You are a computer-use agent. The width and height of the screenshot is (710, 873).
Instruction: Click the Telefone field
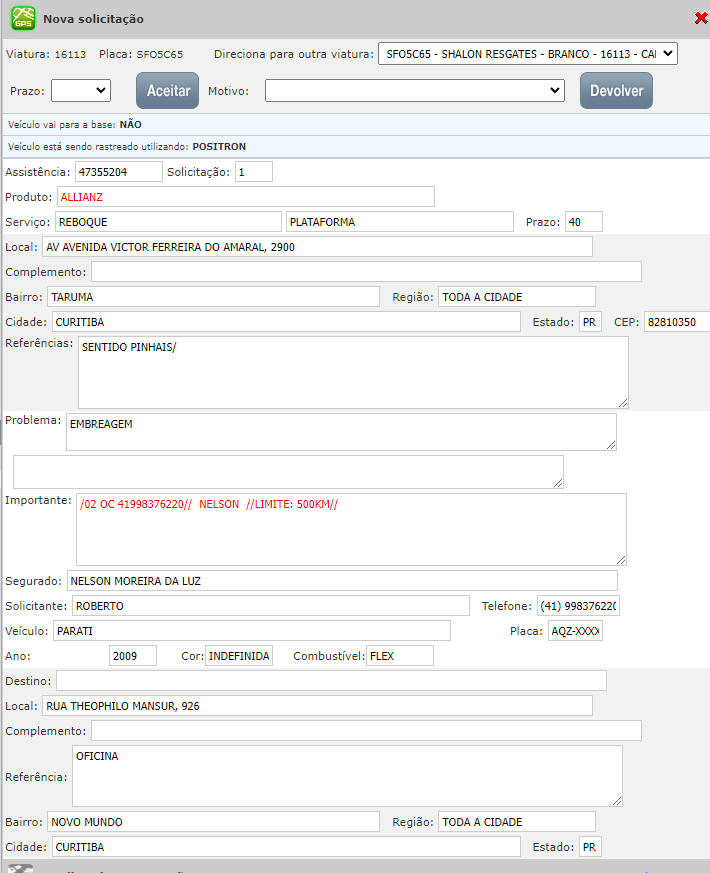point(578,606)
